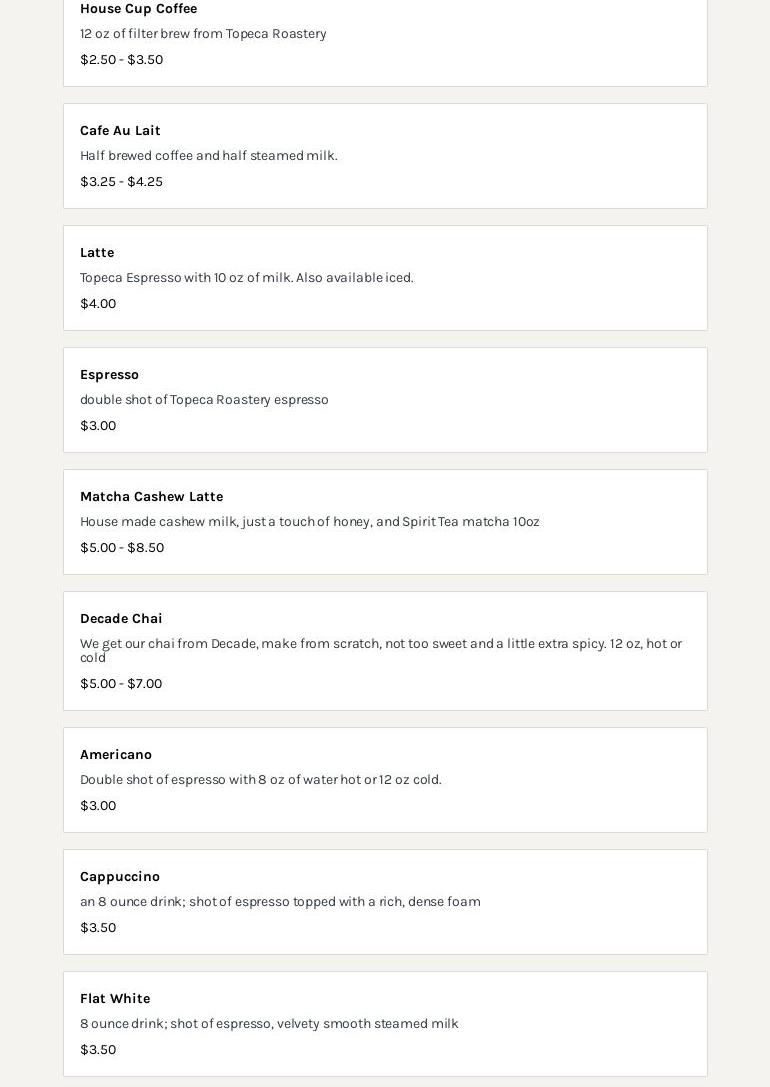Click the 'double shot of Topeca Roastery' description
This screenshot has width=770, height=1087.
click(204, 400)
